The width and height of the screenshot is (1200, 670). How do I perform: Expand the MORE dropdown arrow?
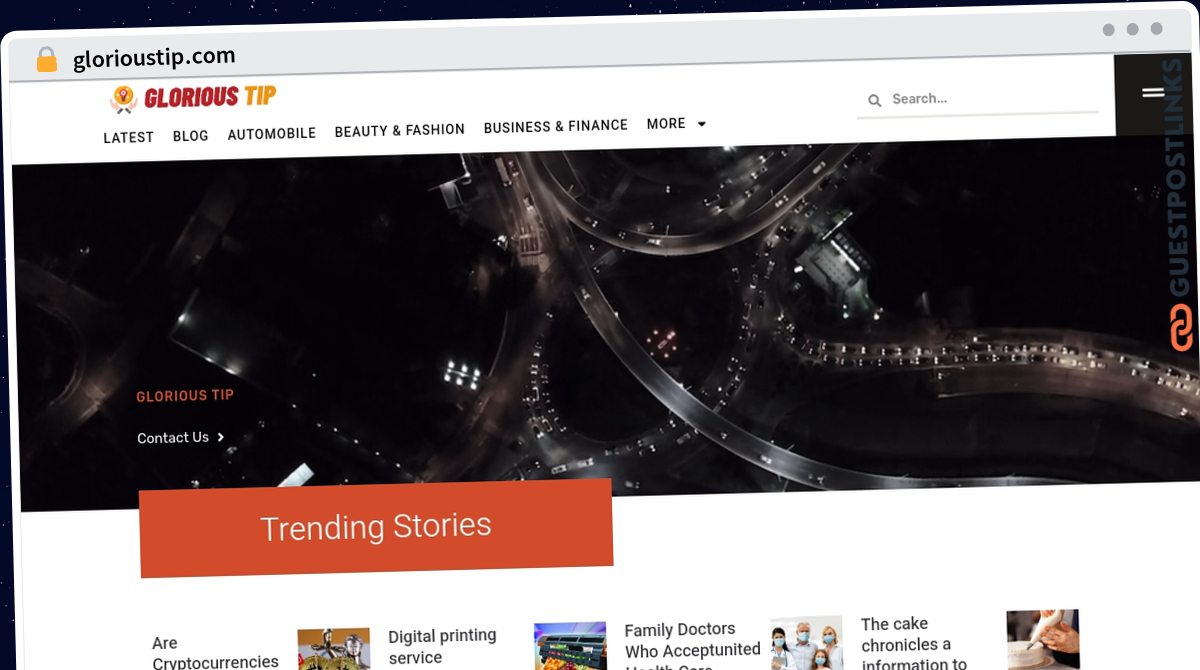[x=702, y=124]
